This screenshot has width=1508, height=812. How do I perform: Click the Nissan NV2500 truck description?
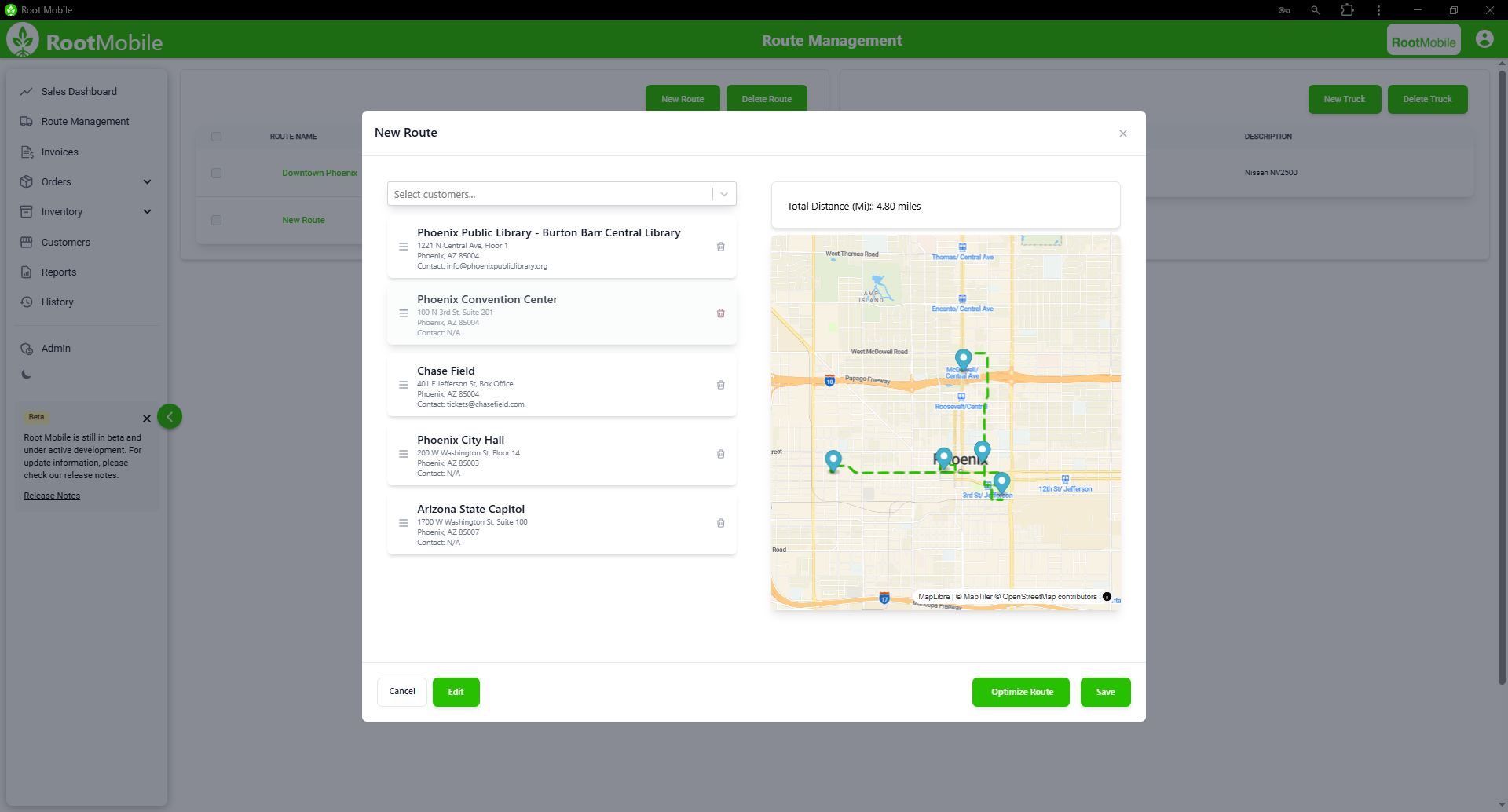click(1271, 173)
